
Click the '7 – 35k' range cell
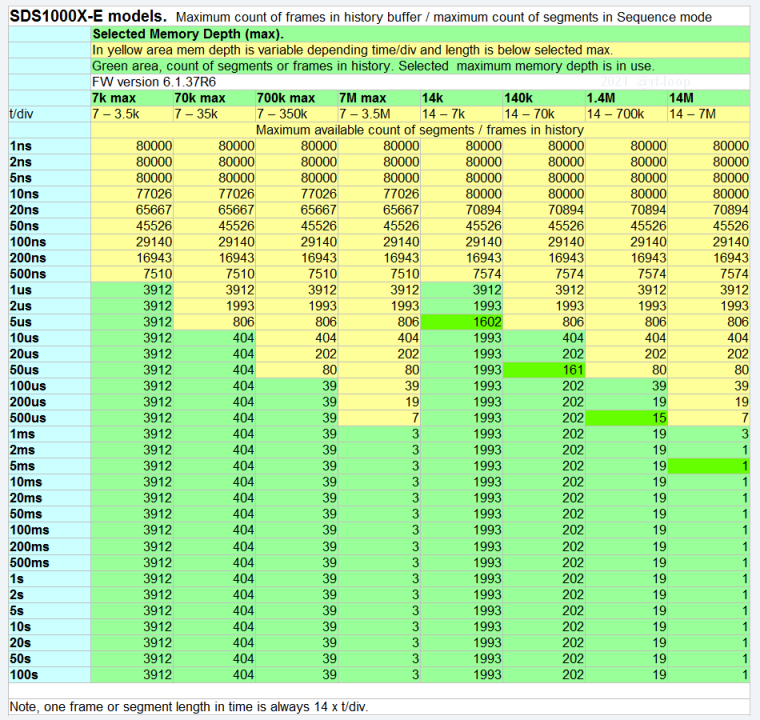(214, 114)
